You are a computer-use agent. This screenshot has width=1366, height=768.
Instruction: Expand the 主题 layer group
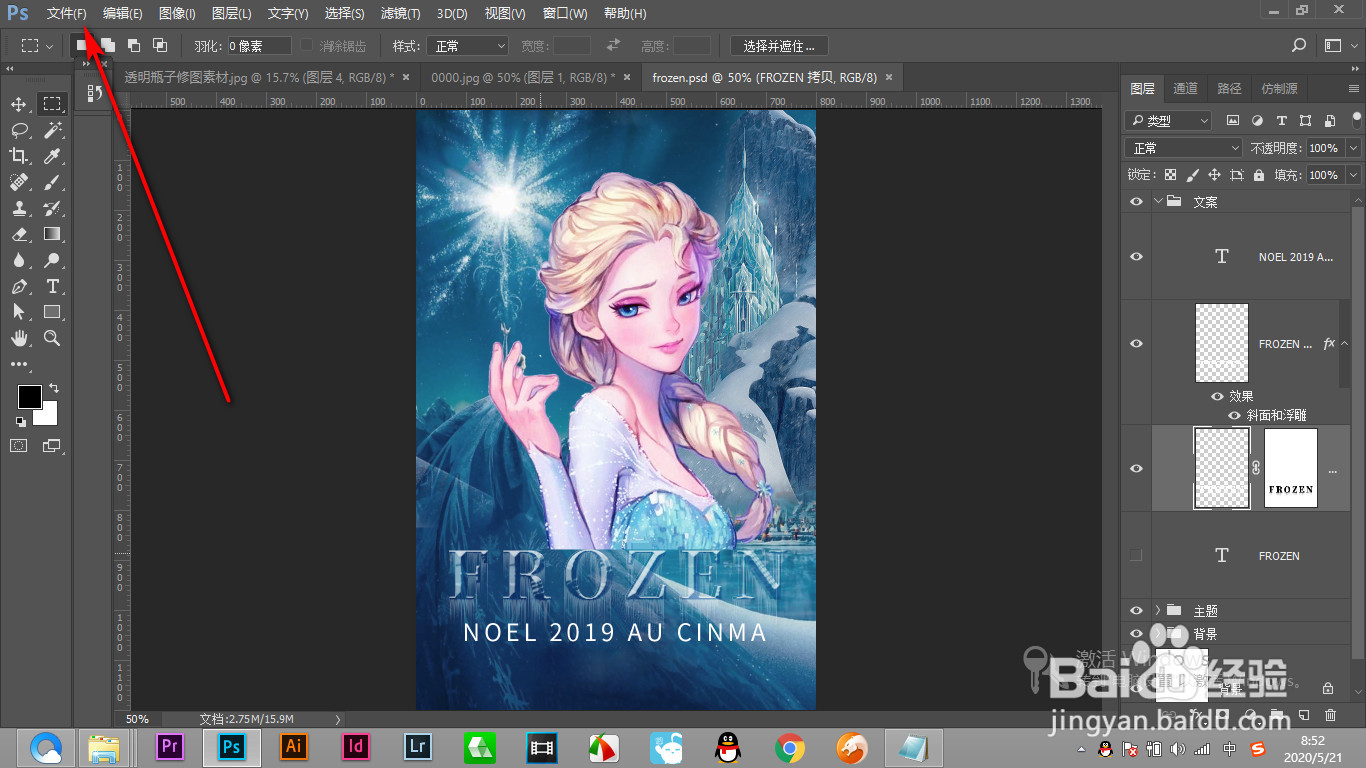point(1159,610)
